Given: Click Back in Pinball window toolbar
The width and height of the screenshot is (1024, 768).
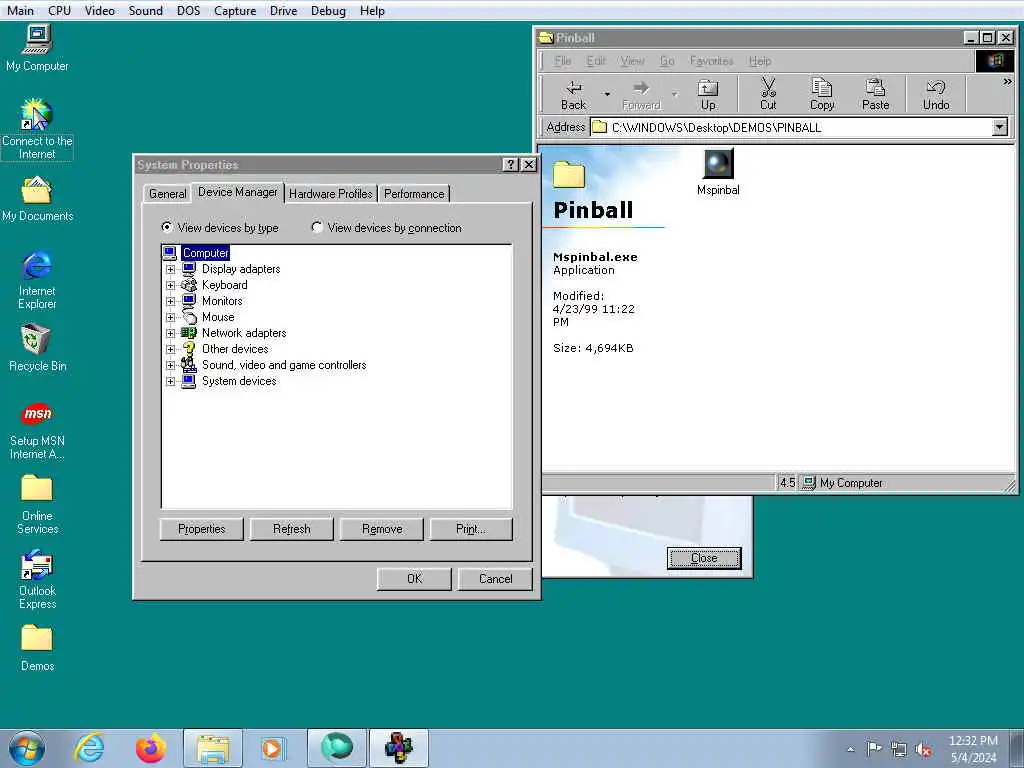Looking at the screenshot, I should tap(573, 95).
